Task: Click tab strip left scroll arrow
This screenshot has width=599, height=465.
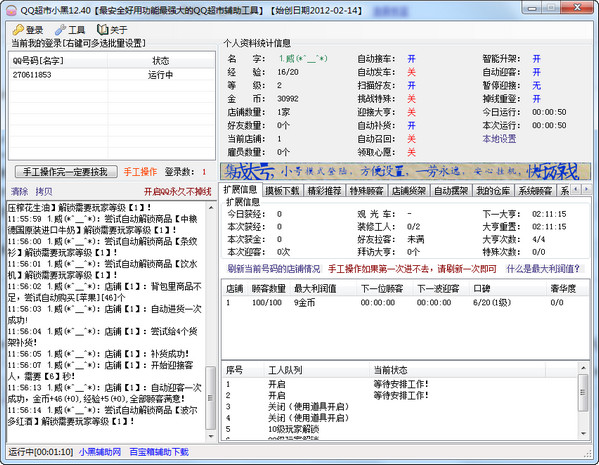Action: pos(576,189)
